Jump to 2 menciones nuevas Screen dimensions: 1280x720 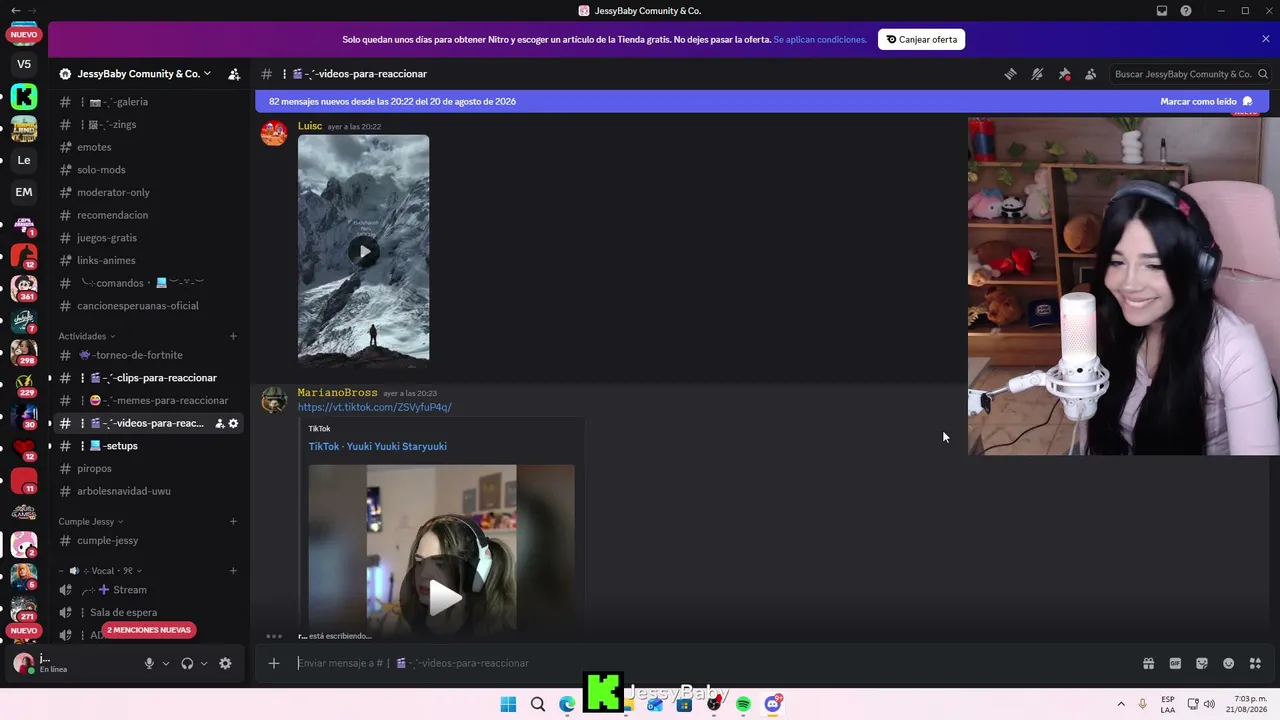coord(149,630)
